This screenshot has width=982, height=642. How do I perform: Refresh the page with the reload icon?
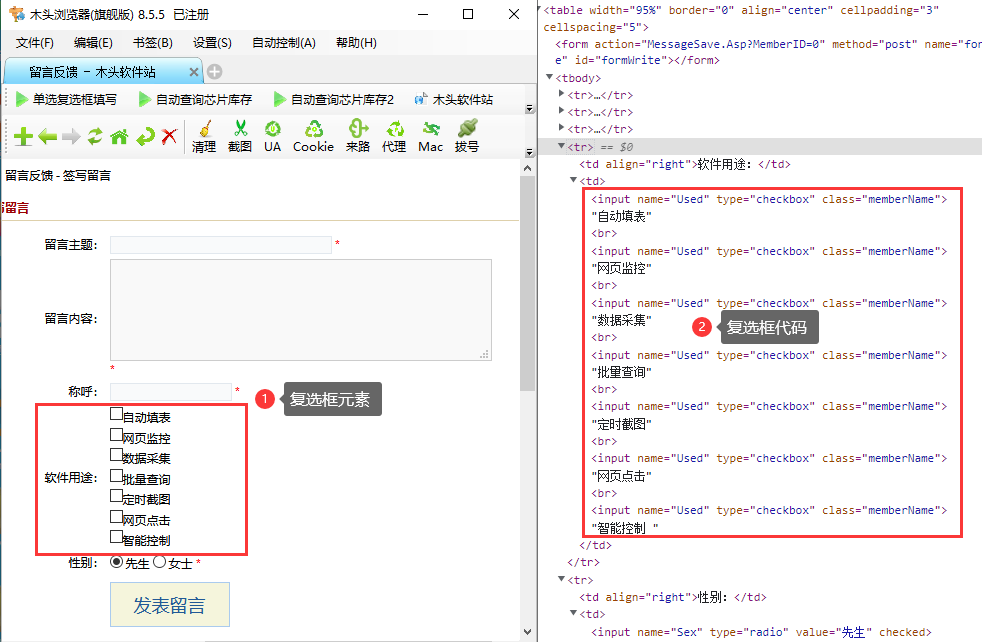(x=94, y=136)
